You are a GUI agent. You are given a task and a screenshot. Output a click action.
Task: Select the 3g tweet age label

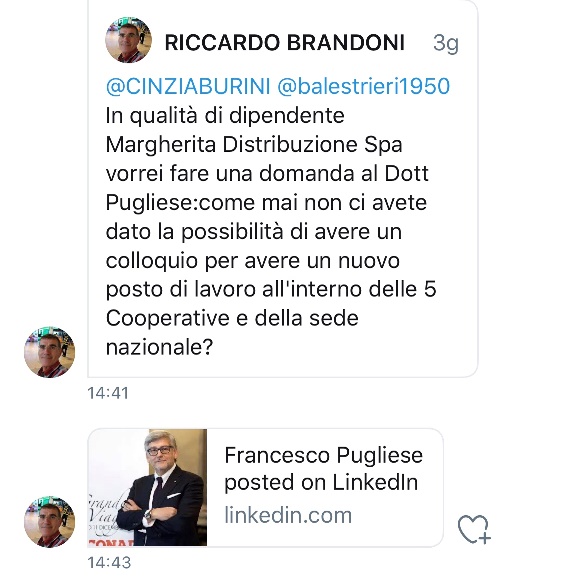click(x=446, y=43)
